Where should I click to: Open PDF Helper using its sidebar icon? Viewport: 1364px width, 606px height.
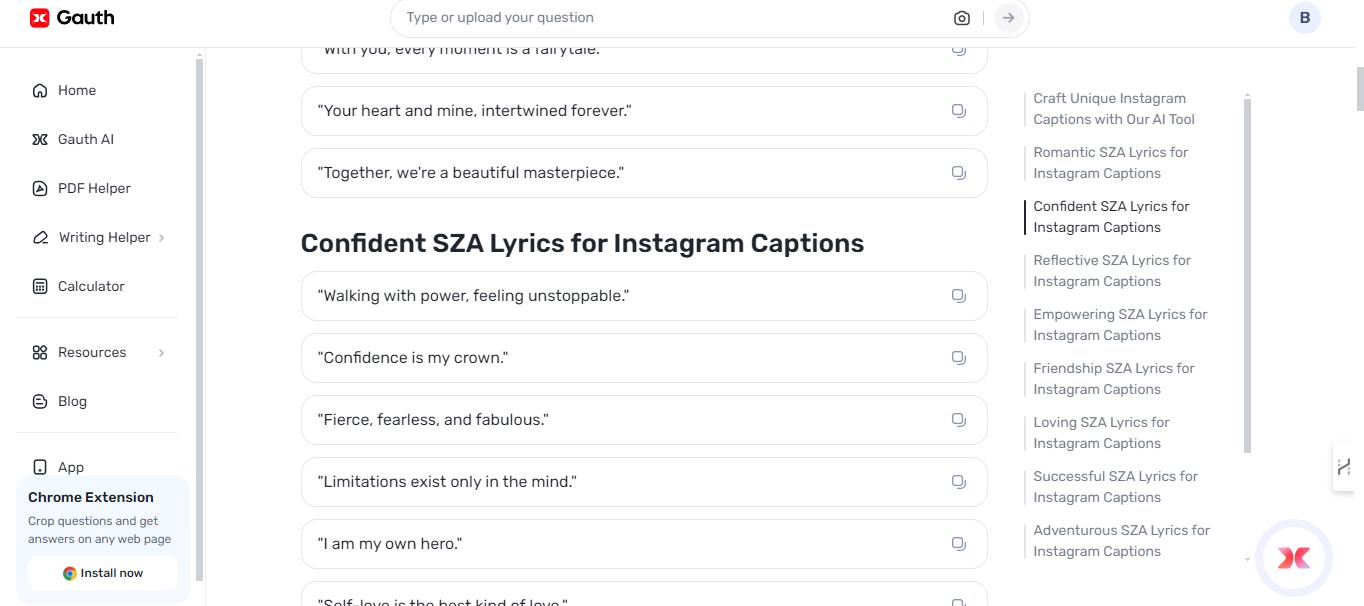click(39, 188)
